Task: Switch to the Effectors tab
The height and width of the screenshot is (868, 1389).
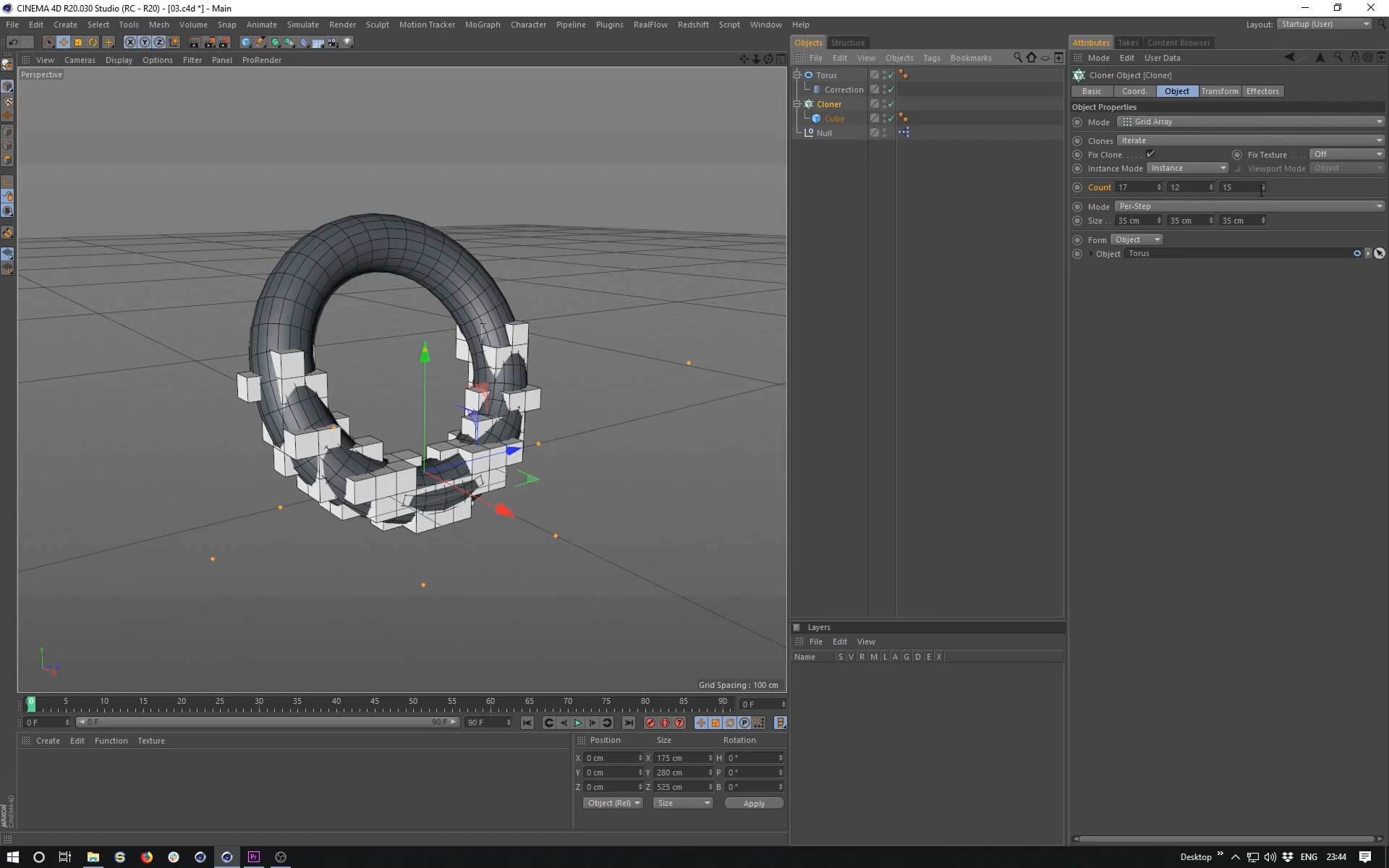Action: (x=1262, y=91)
